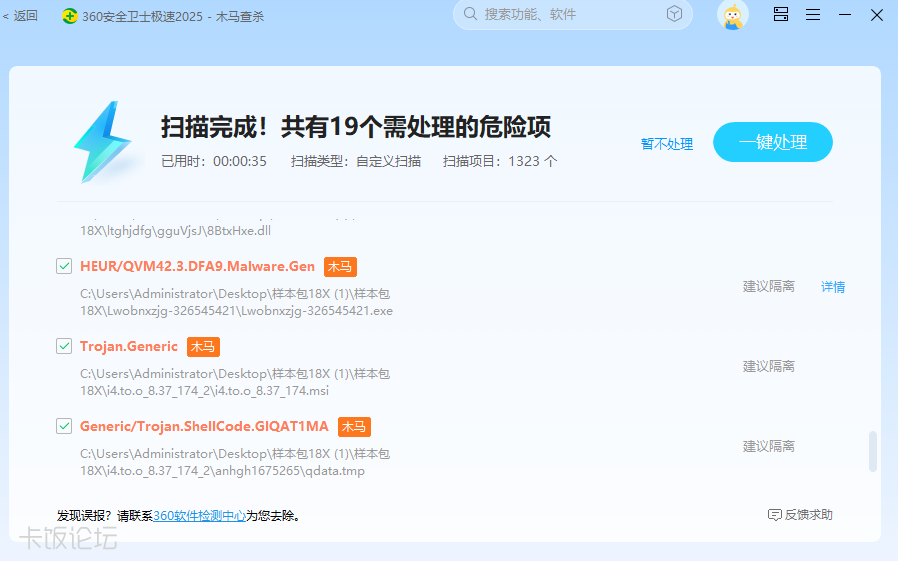Click the lightning bolt scan icon

click(x=102, y=141)
